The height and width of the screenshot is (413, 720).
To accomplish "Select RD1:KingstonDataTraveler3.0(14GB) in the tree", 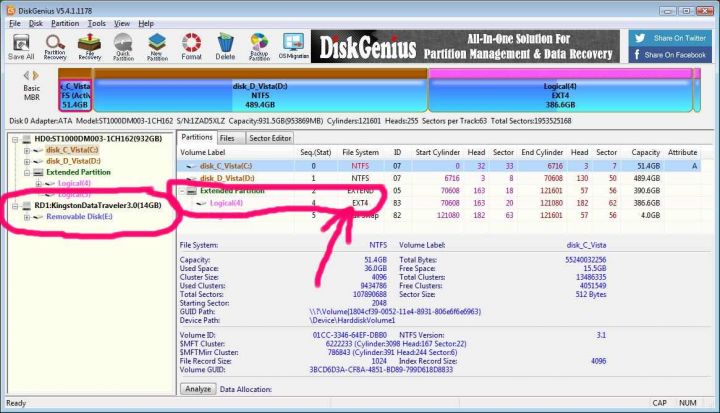I will pos(98,205).
